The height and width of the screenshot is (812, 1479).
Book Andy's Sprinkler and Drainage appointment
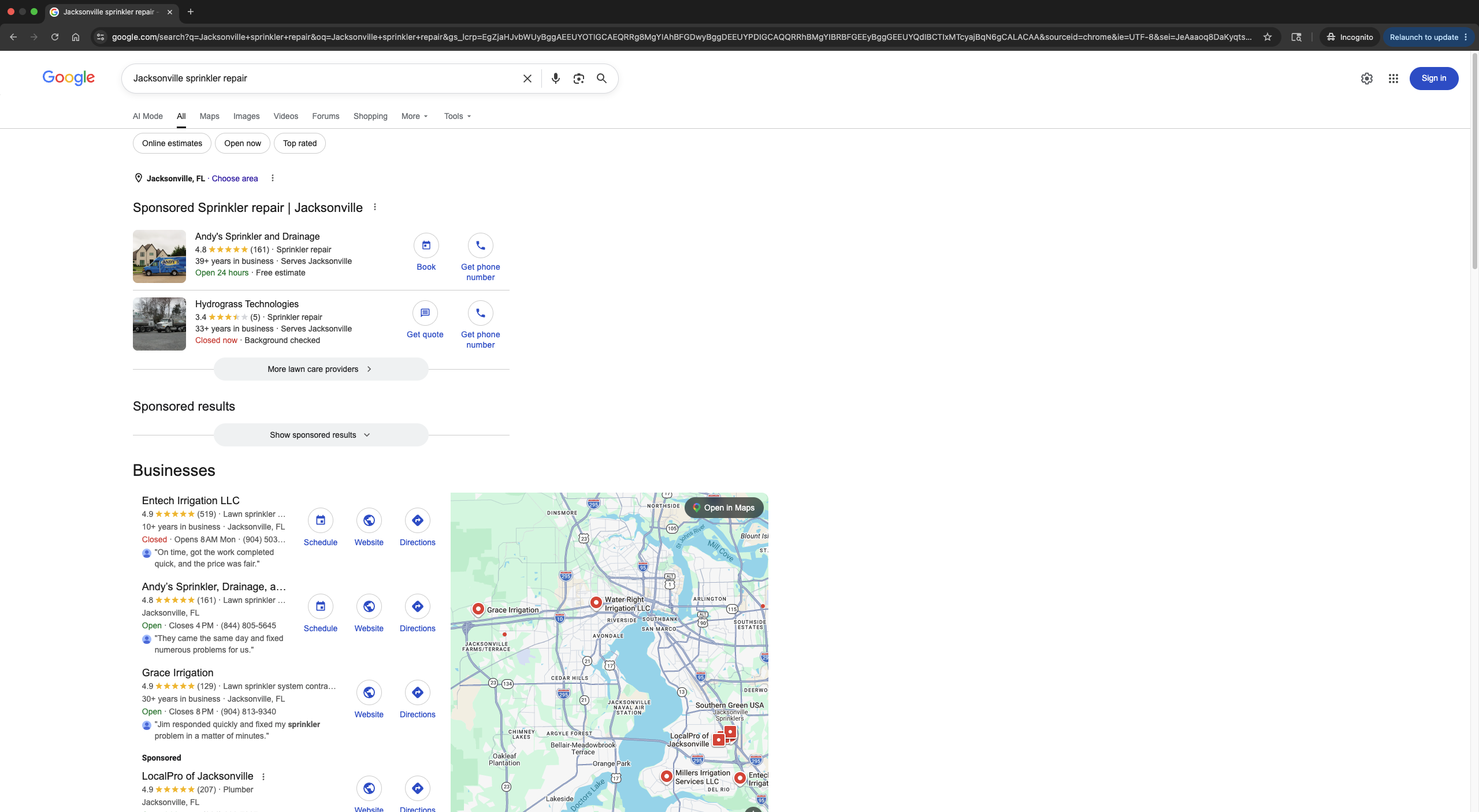(426, 252)
